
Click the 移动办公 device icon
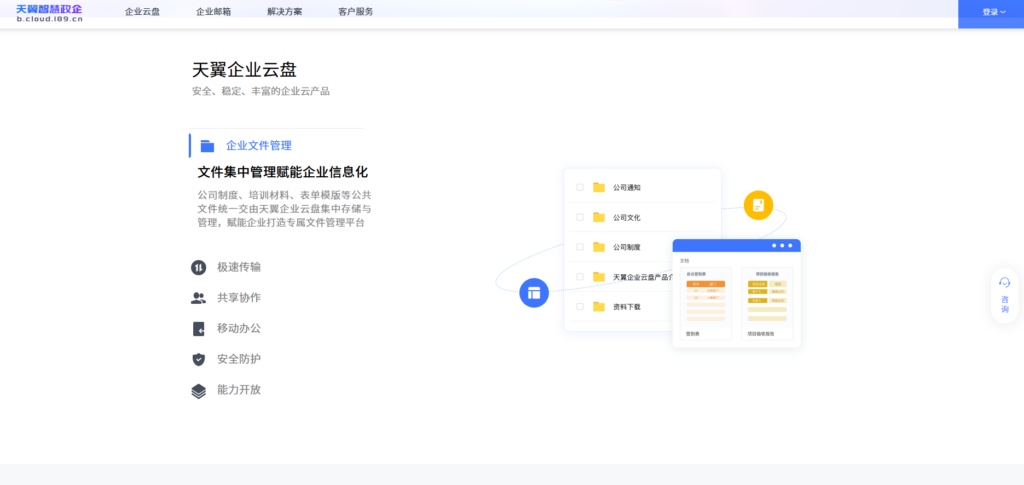[x=199, y=328]
